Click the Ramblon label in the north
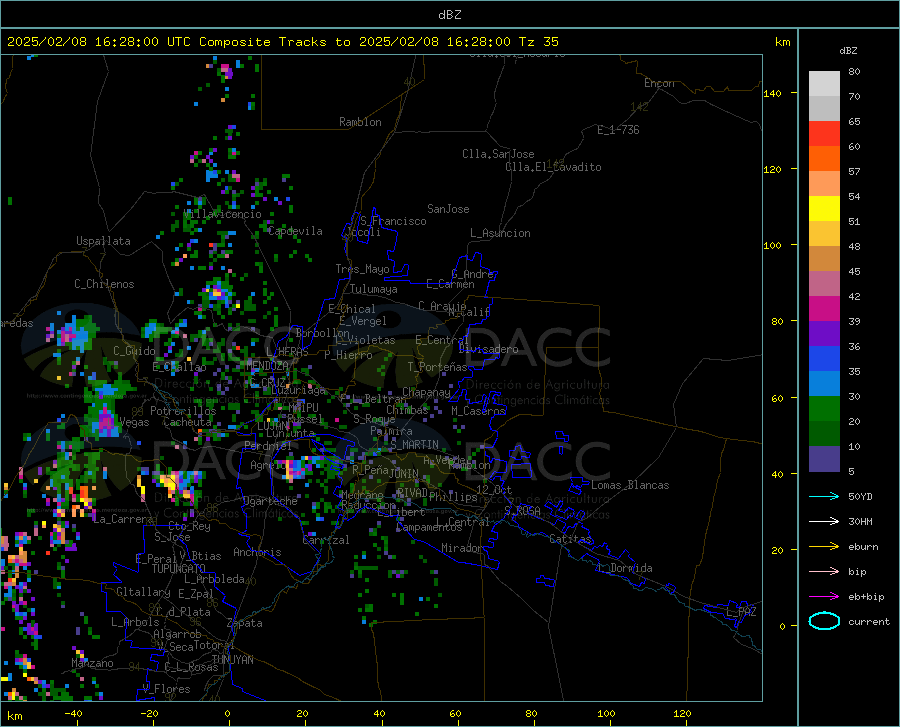900x727 pixels. [360, 122]
